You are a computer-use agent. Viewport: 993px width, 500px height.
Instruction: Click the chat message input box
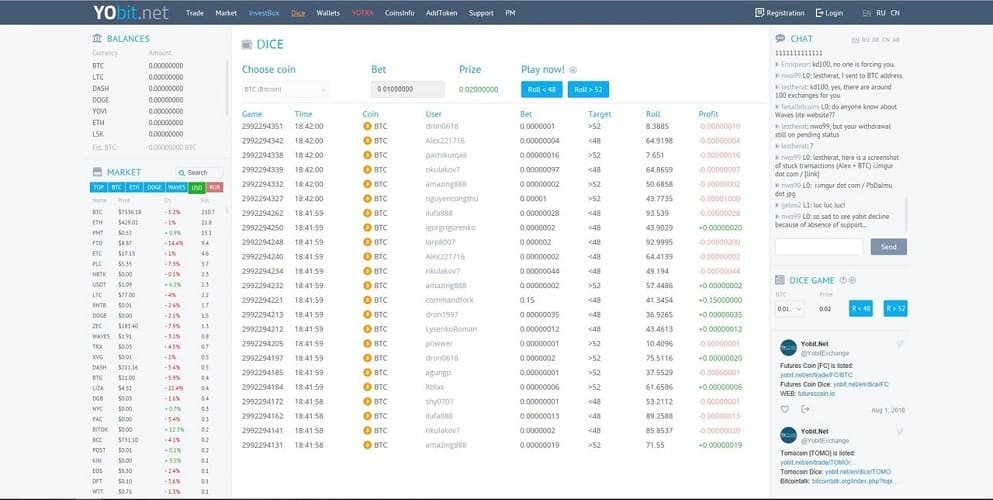click(x=819, y=247)
